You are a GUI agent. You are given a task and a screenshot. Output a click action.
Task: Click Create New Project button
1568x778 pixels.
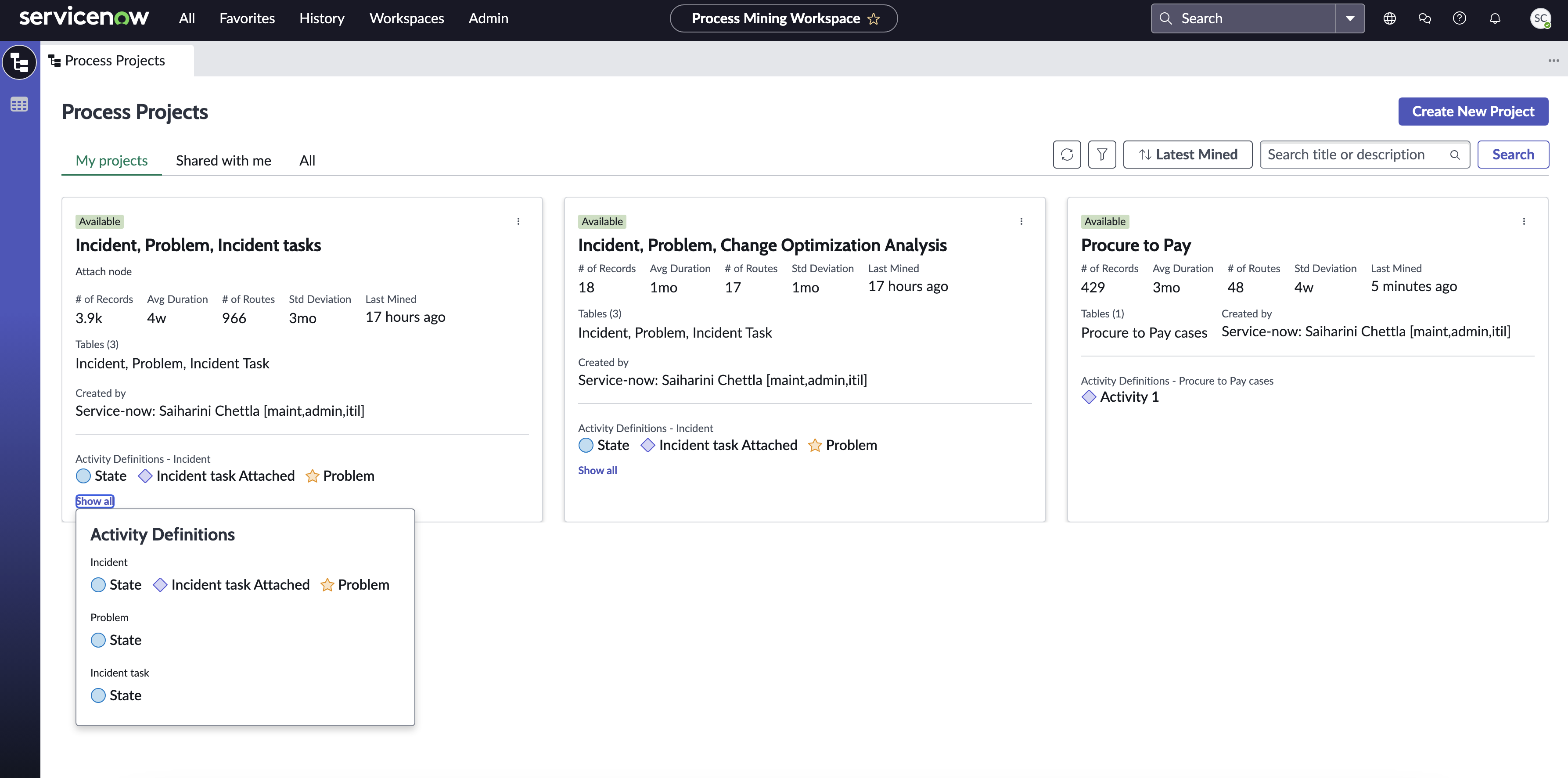click(1472, 112)
